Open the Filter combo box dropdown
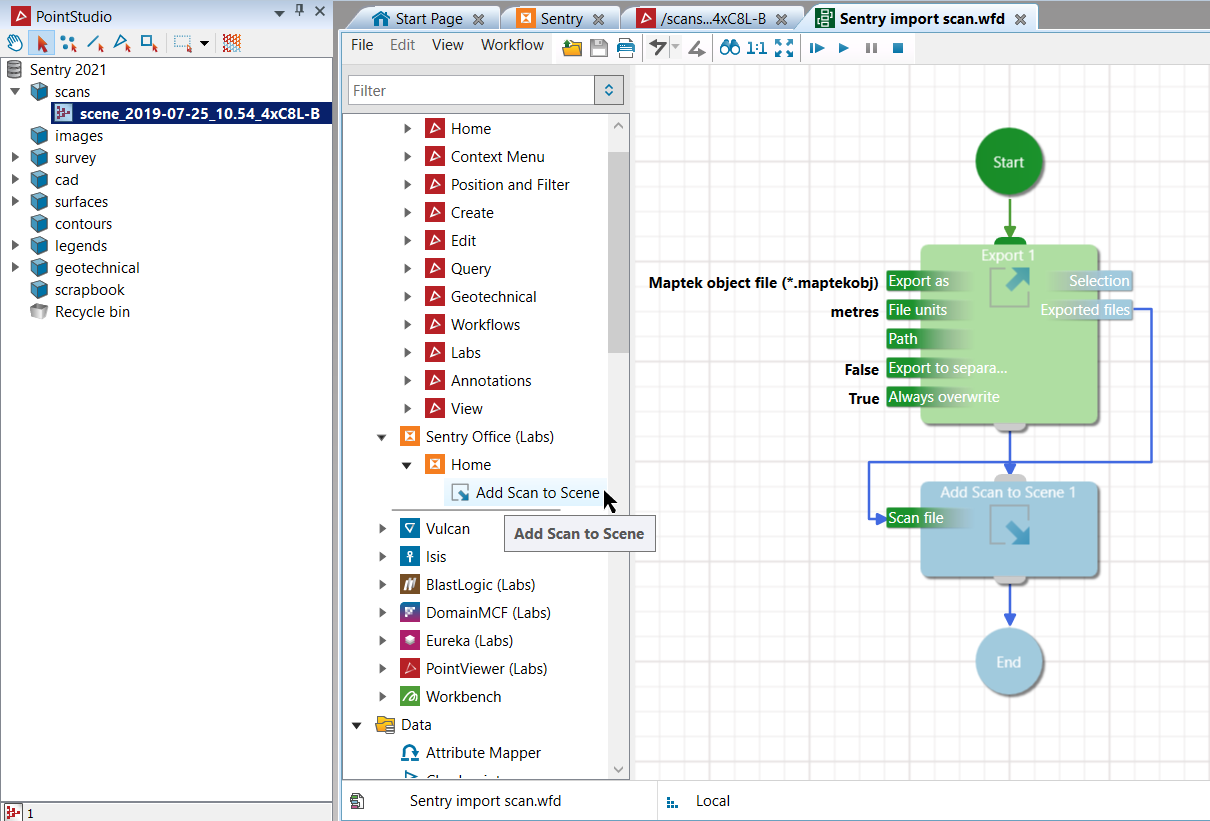The height and width of the screenshot is (821, 1210). [x=608, y=90]
